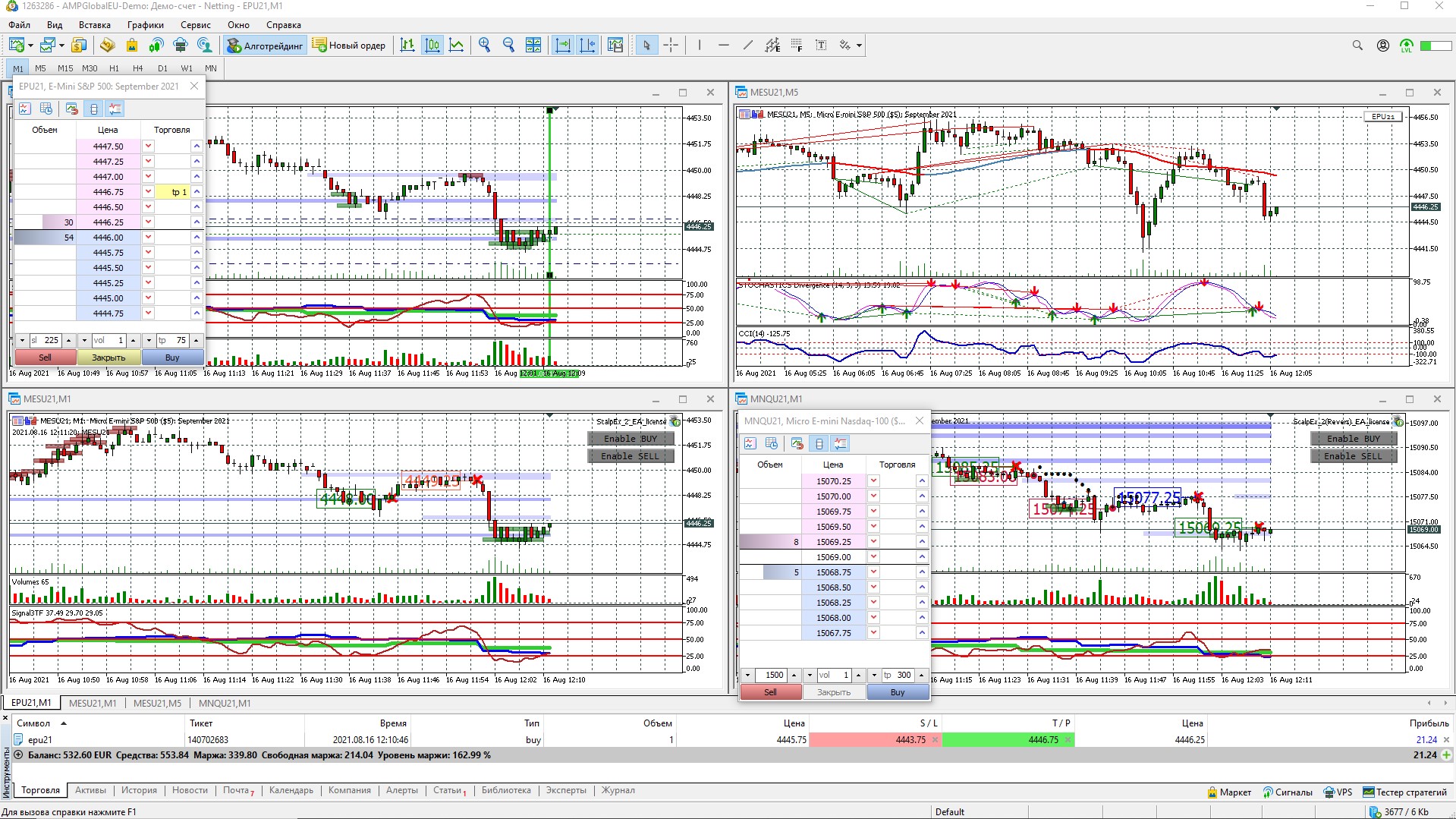Open search magnifier in top right

[x=1357, y=46]
